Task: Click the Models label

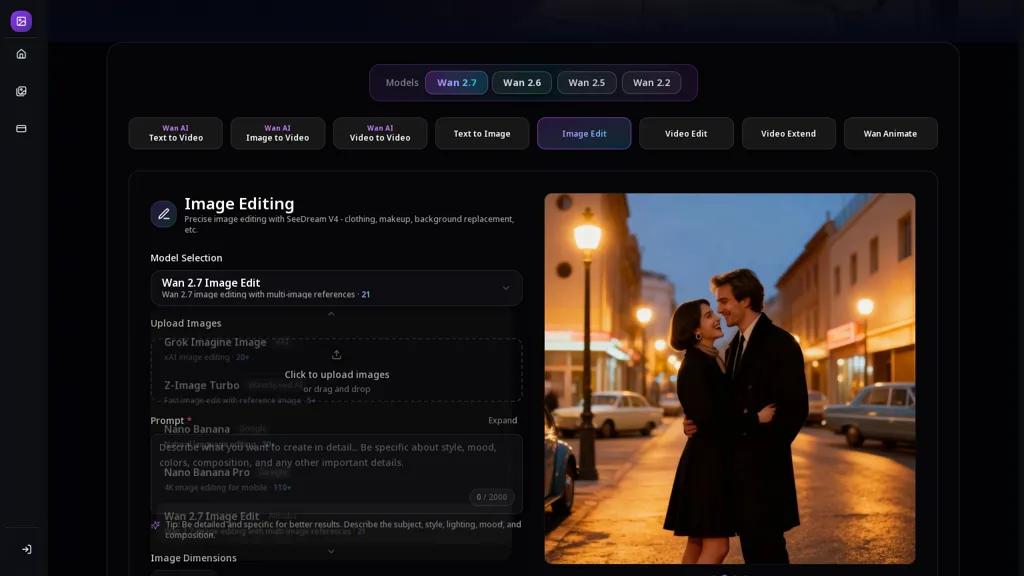Action: click(402, 83)
